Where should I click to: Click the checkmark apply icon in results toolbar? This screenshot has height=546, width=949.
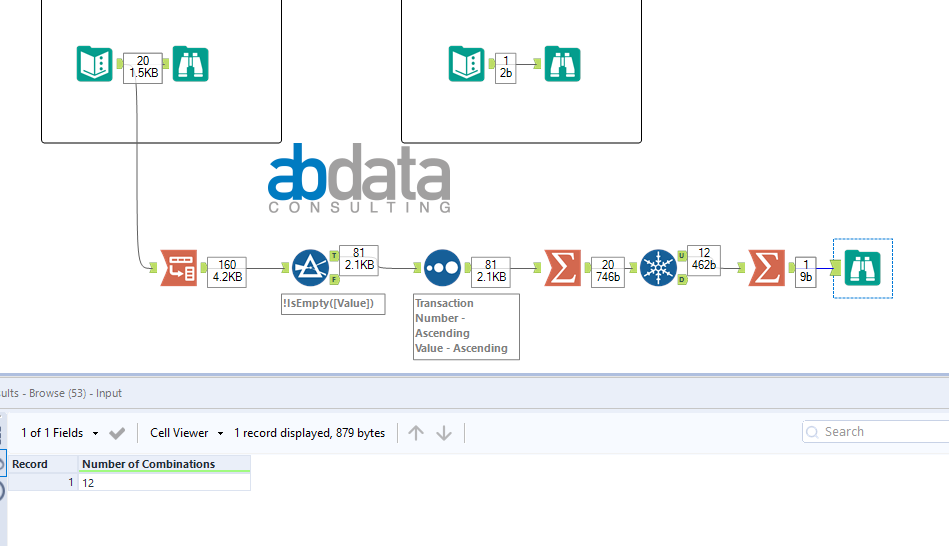click(x=117, y=433)
